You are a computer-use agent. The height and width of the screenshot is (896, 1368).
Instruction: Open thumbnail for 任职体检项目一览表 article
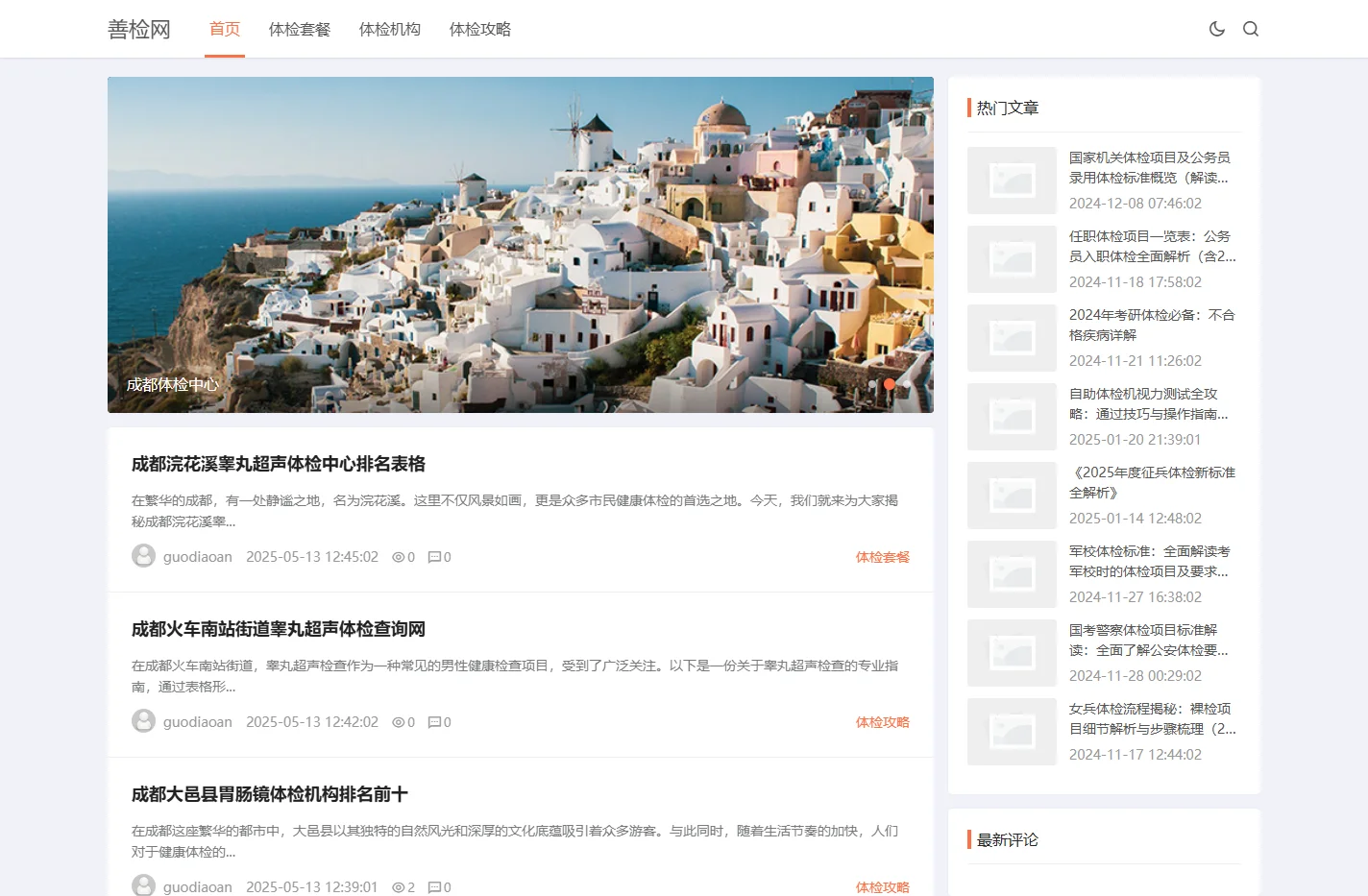click(1012, 259)
